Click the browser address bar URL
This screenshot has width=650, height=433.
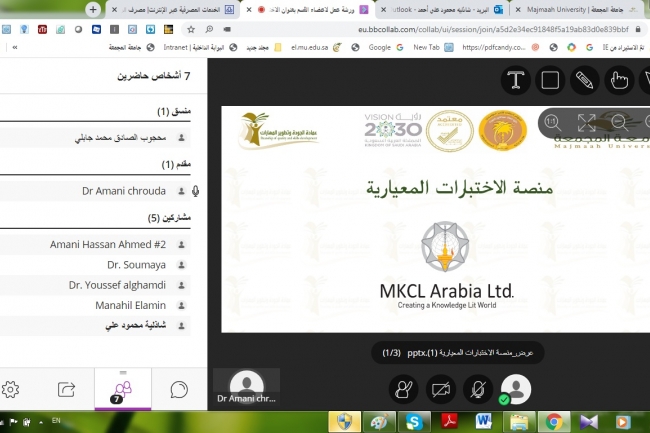[x=493, y=29]
